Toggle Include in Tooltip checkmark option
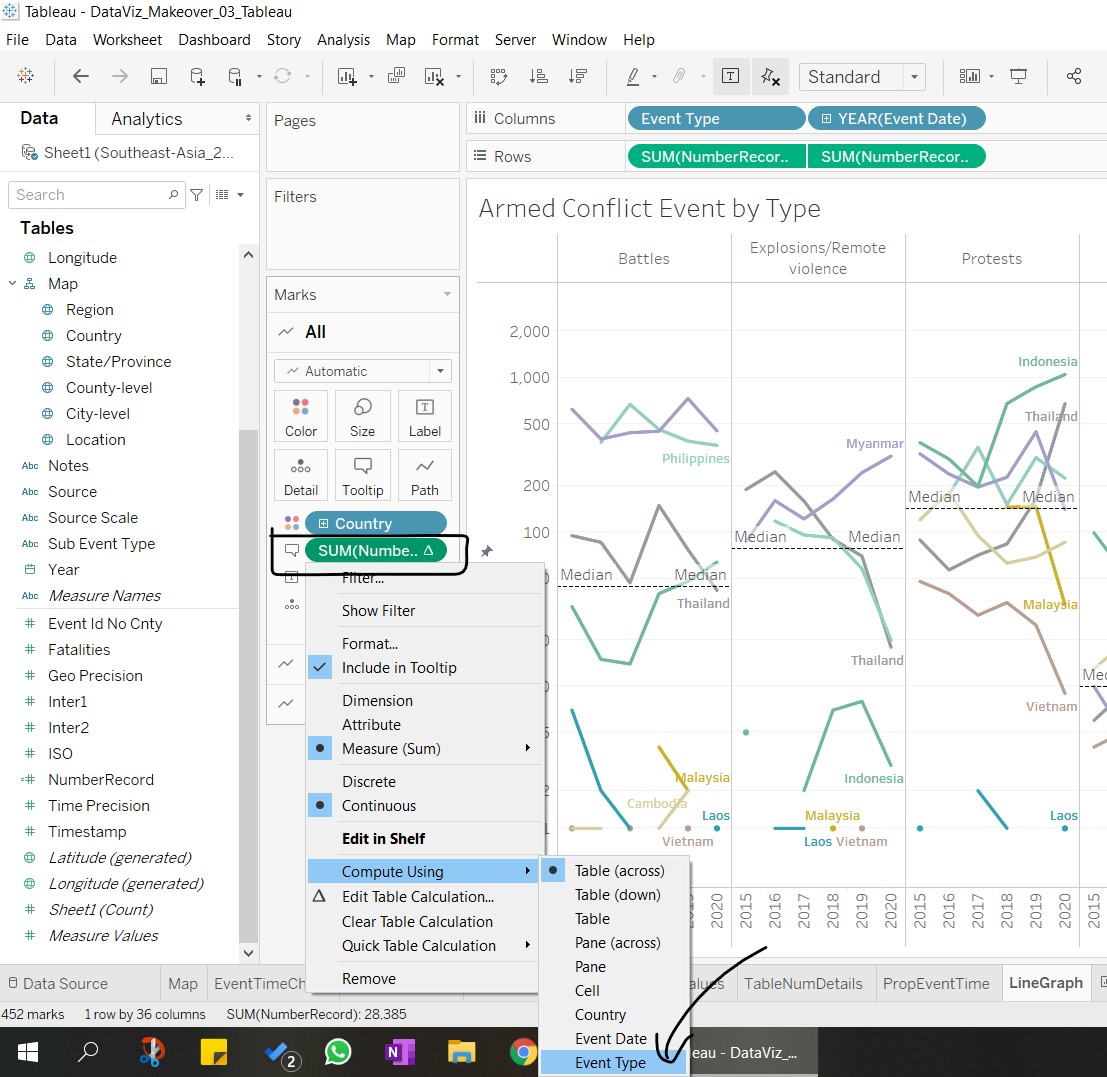The image size is (1107, 1077). click(x=398, y=668)
